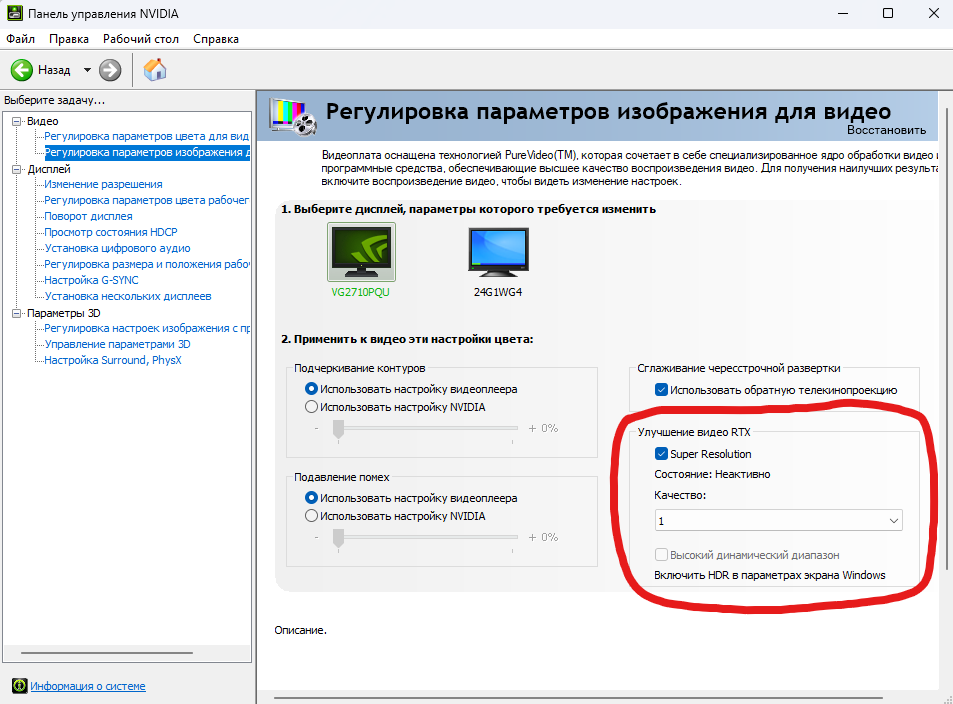Open the Информация о системе link

(88, 686)
